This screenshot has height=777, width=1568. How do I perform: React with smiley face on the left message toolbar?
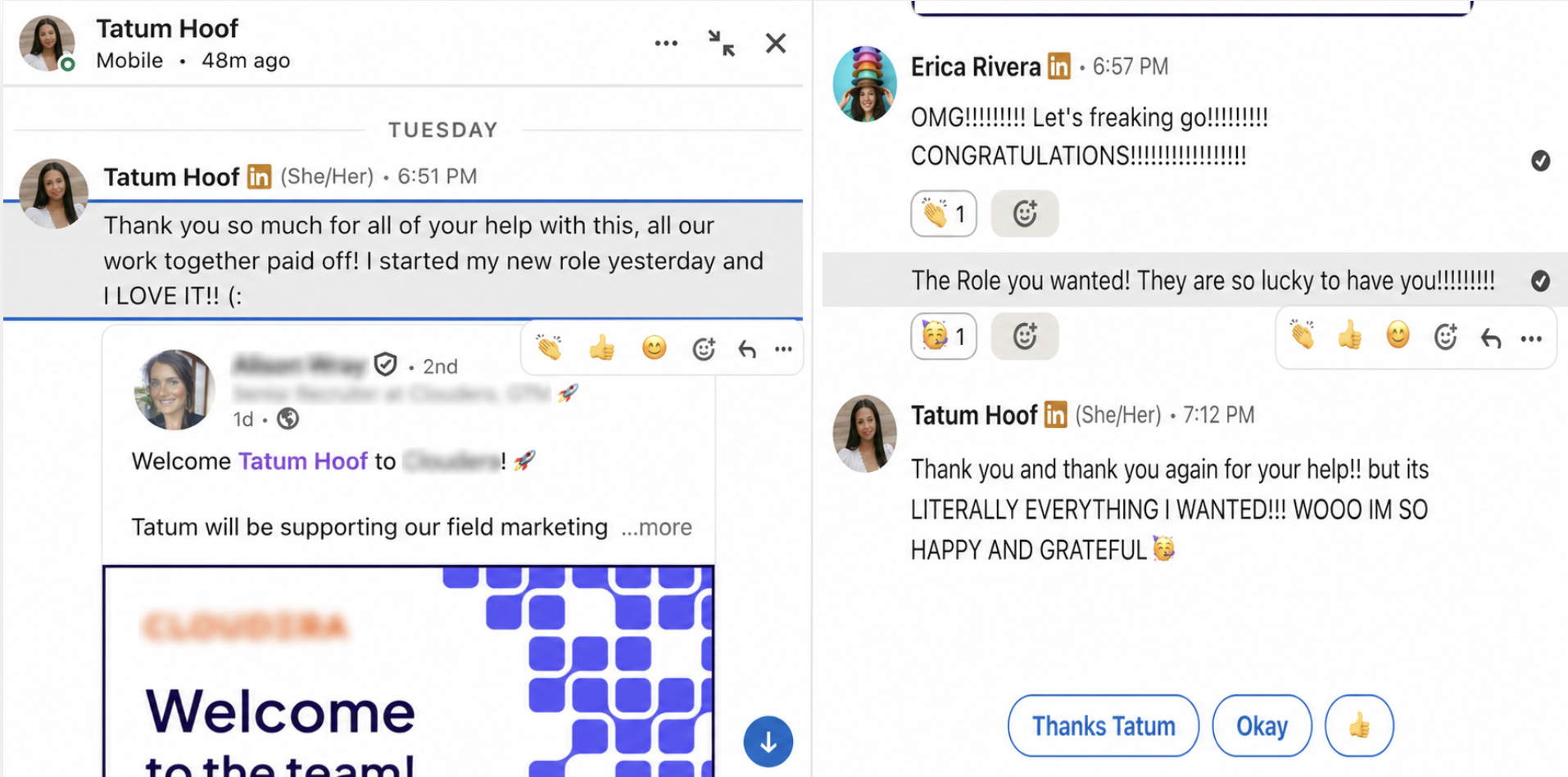(654, 348)
